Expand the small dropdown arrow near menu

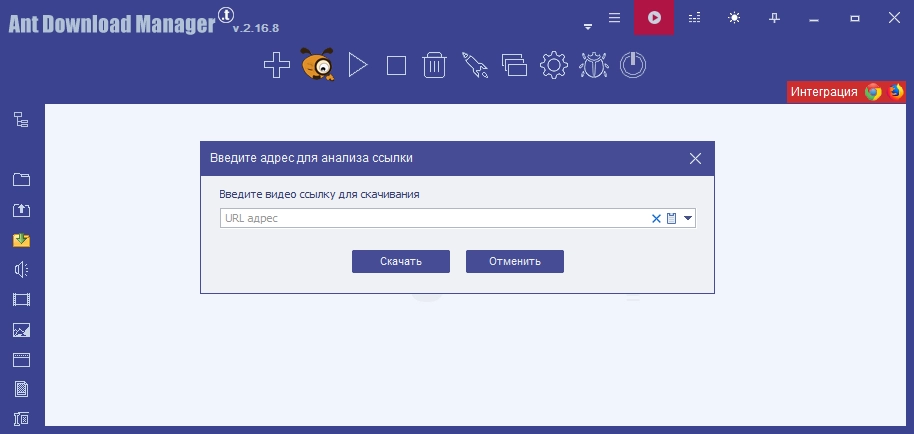588,27
